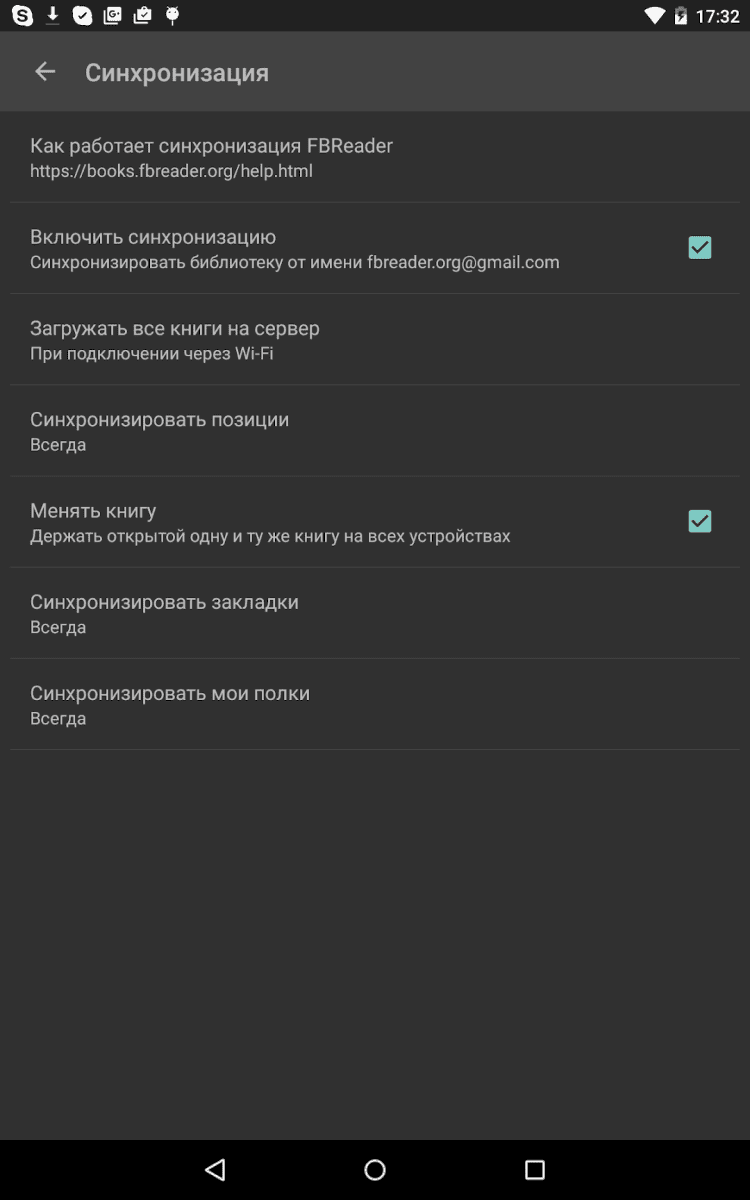750x1200 pixels.
Task: Tap the back arrow in the header
Action: 45,72
